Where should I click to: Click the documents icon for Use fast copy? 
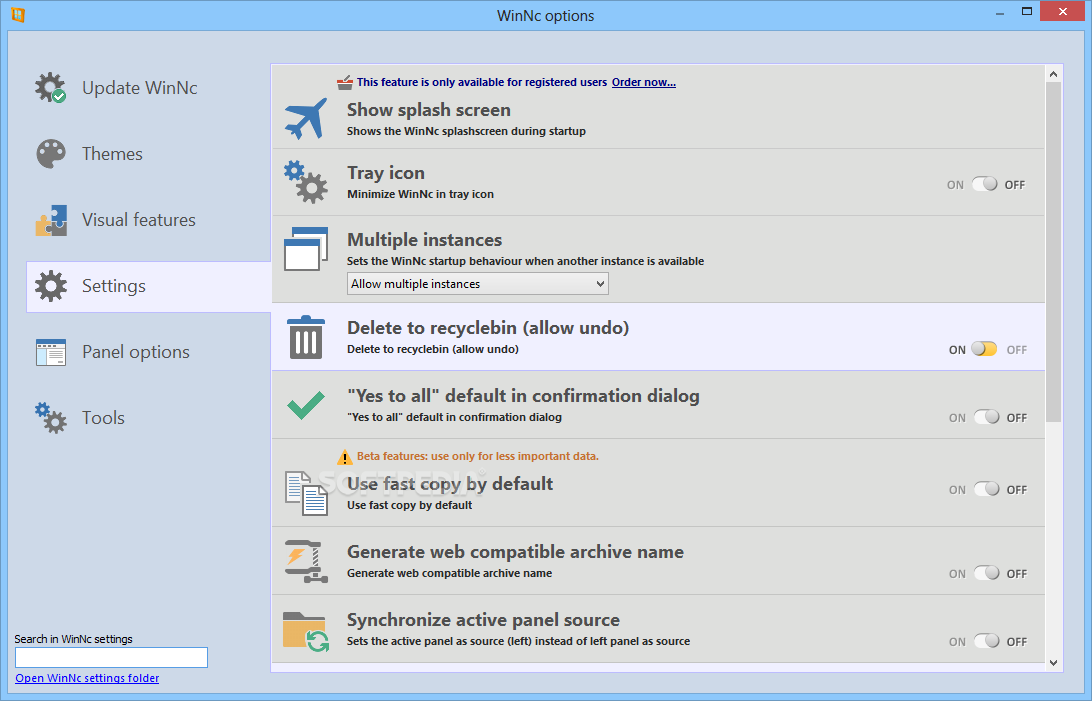coord(306,494)
